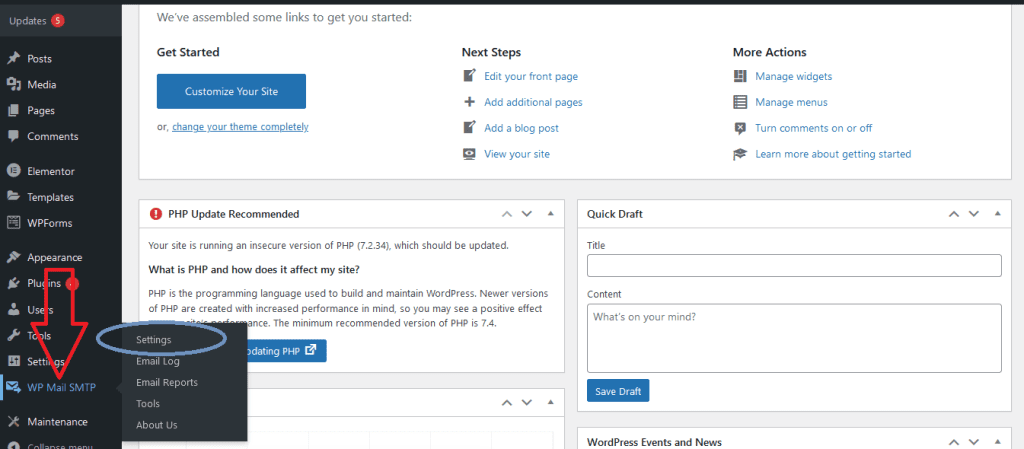The image size is (1024, 449).
Task: Click change your theme completely link
Action: tap(240, 127)
